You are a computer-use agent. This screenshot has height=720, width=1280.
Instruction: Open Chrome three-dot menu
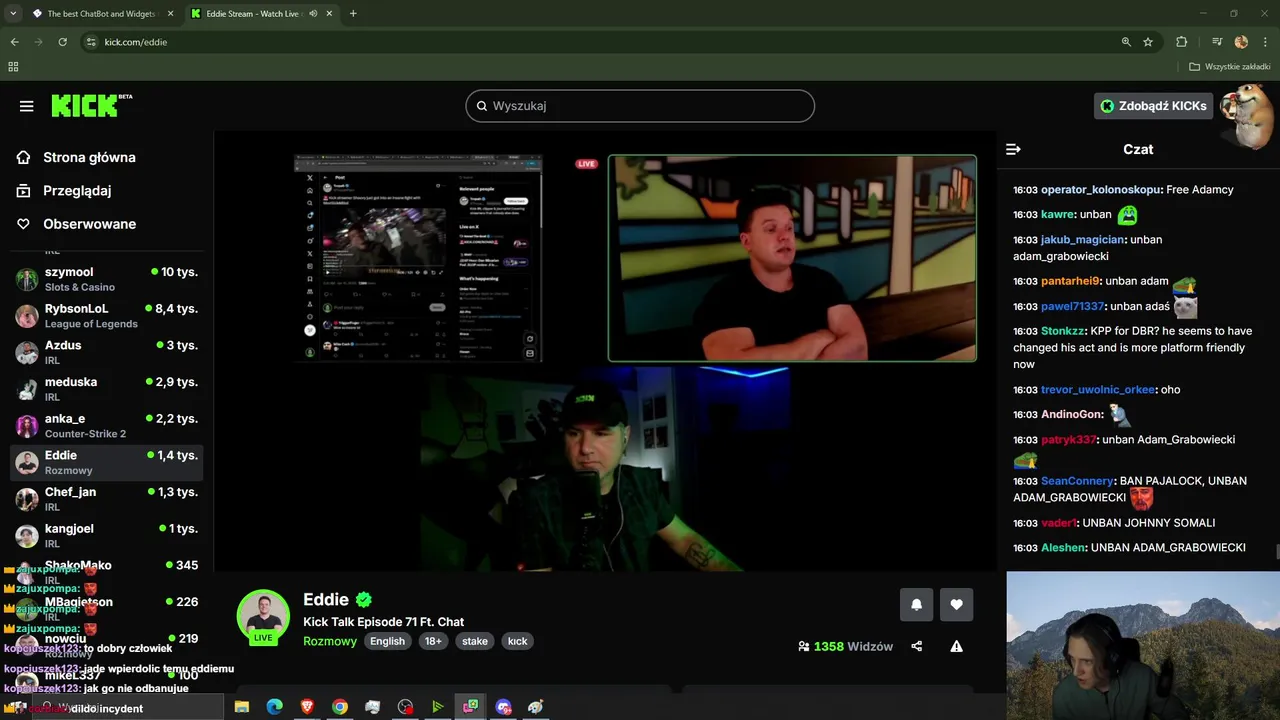(x=1265, y=42)
